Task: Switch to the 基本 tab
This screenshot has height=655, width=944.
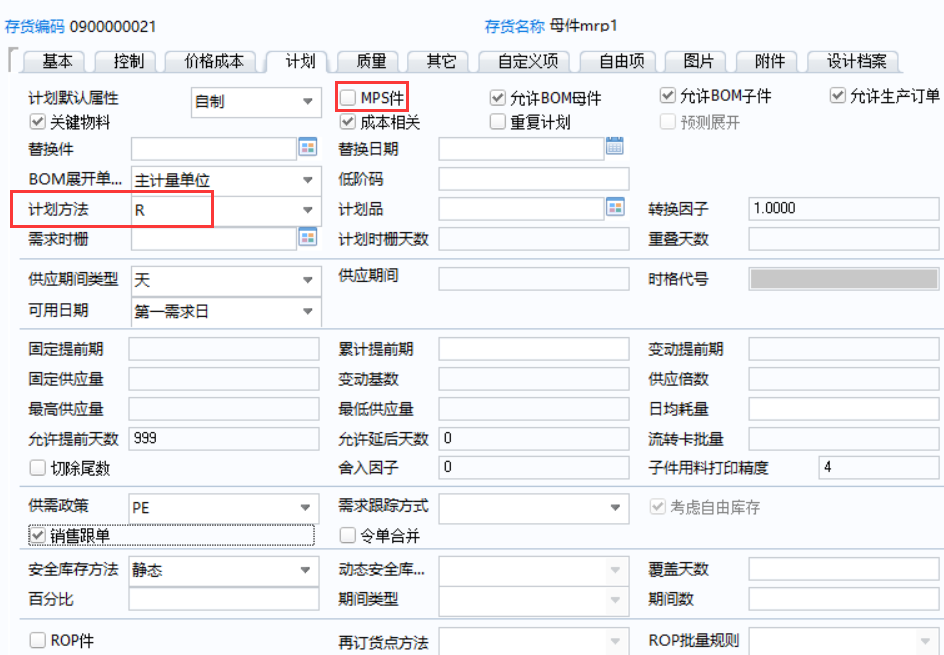Action: tap(57, 61)
